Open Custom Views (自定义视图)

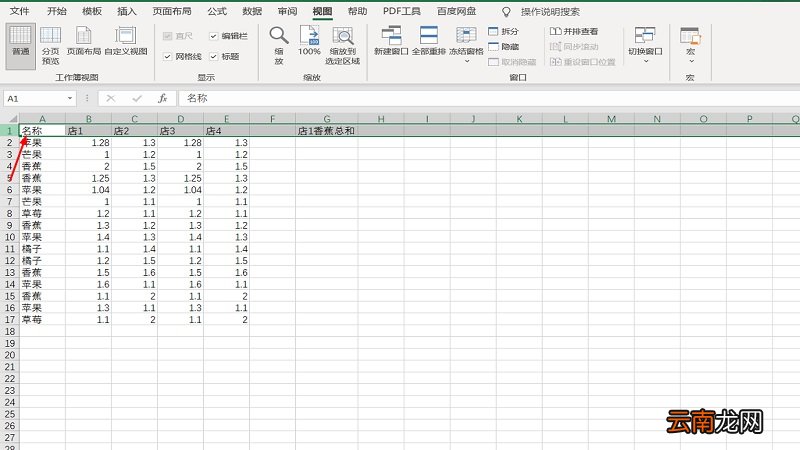126,42
